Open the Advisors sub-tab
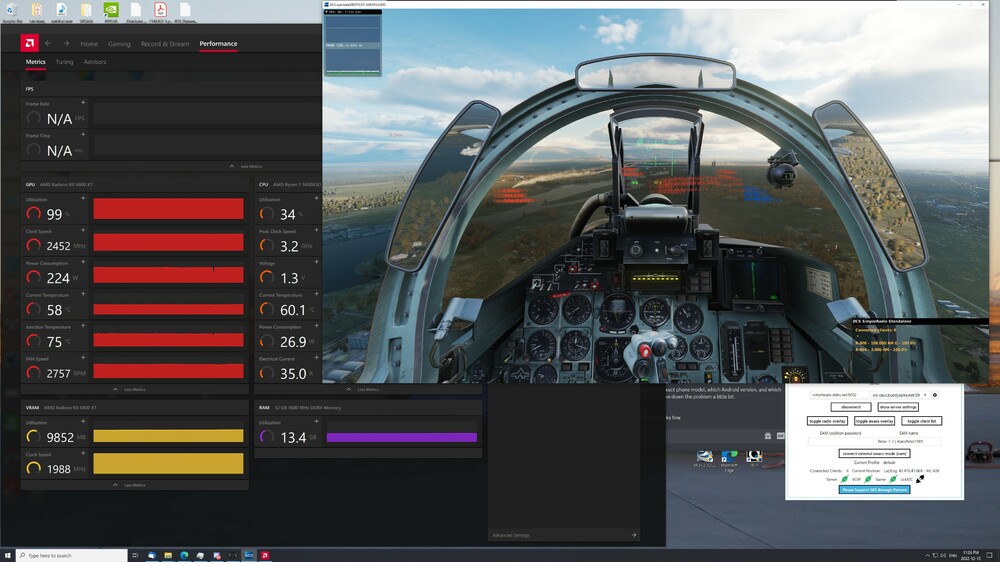The width and height of the screenshot is (1000, 562). [95, 62]
